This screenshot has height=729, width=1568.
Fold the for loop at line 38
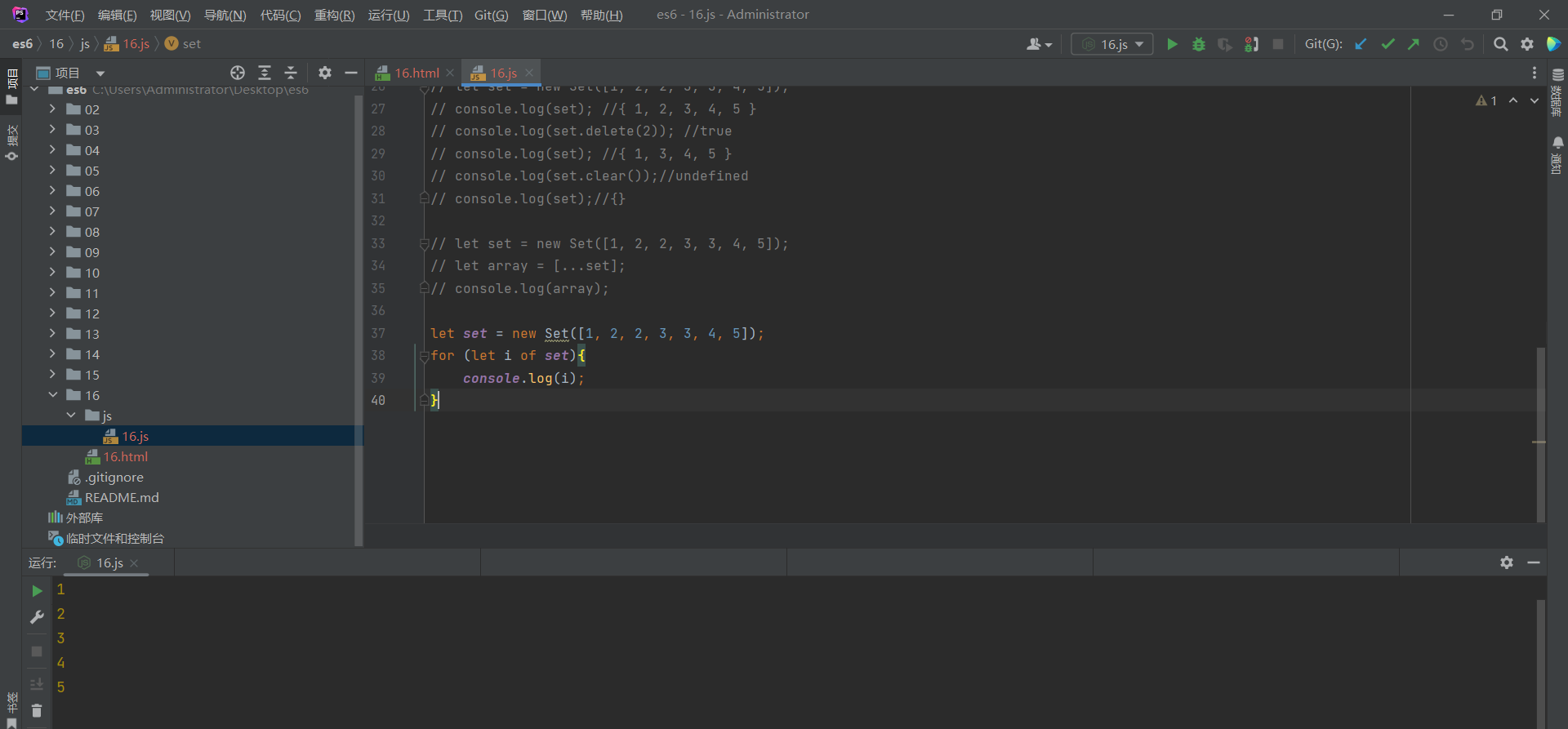click(x=424, y=356)
